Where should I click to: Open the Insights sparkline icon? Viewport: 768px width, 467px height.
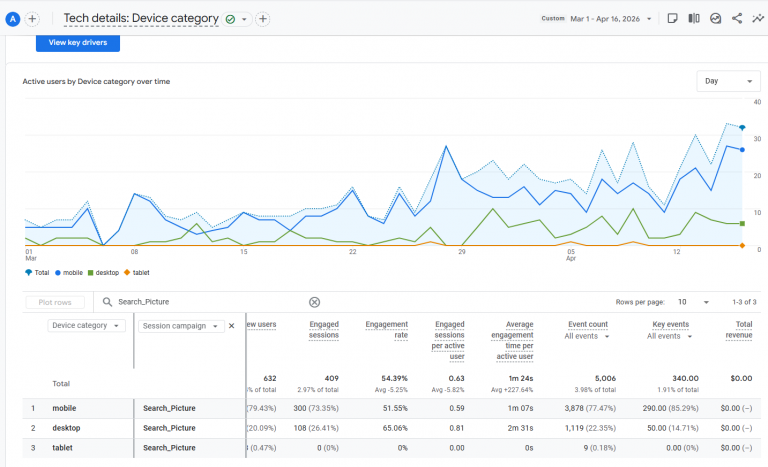click(758, 18)
